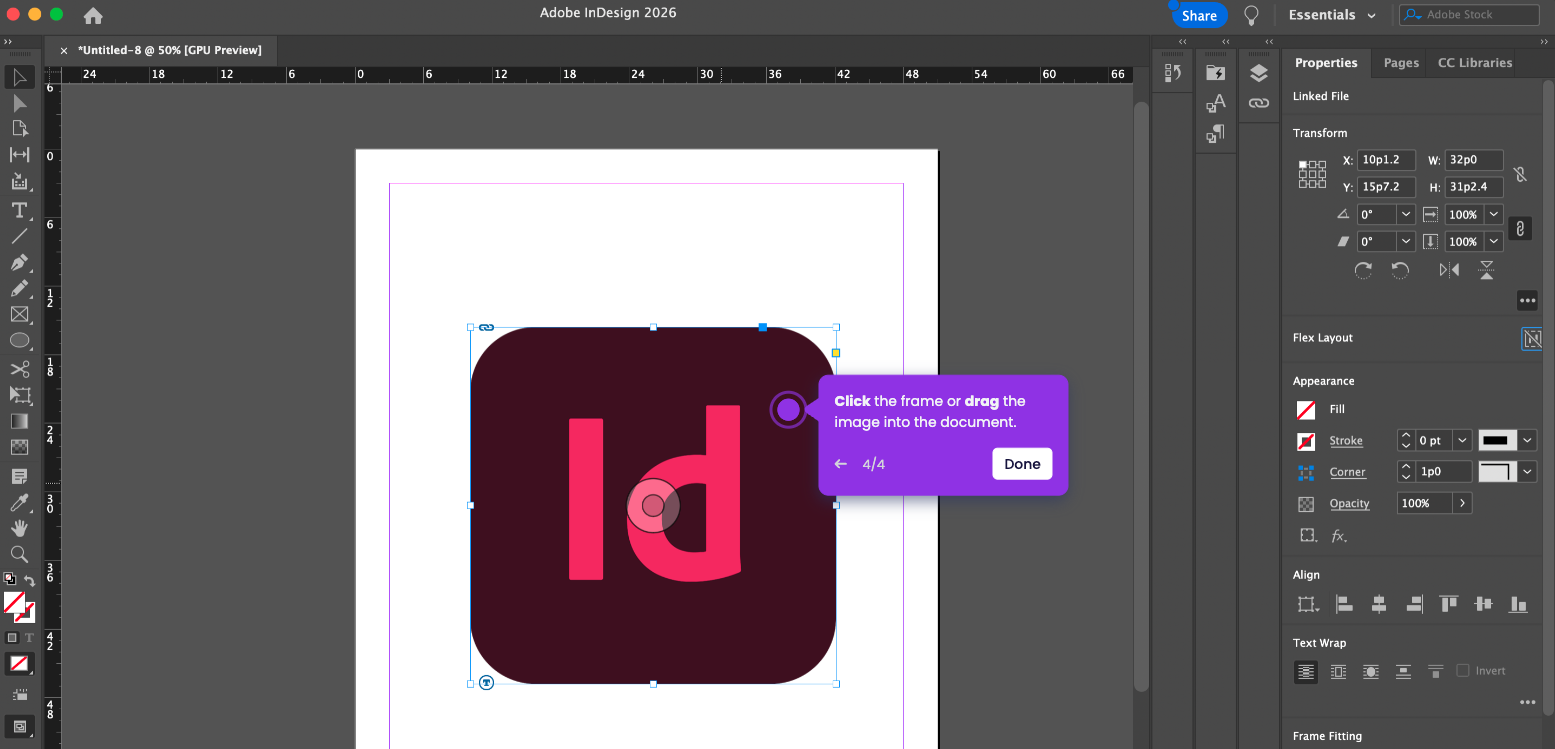Toggle constrain proportions for scaling
Viewport: 1555px width, 749px height.
click(x=1520, y=228)
